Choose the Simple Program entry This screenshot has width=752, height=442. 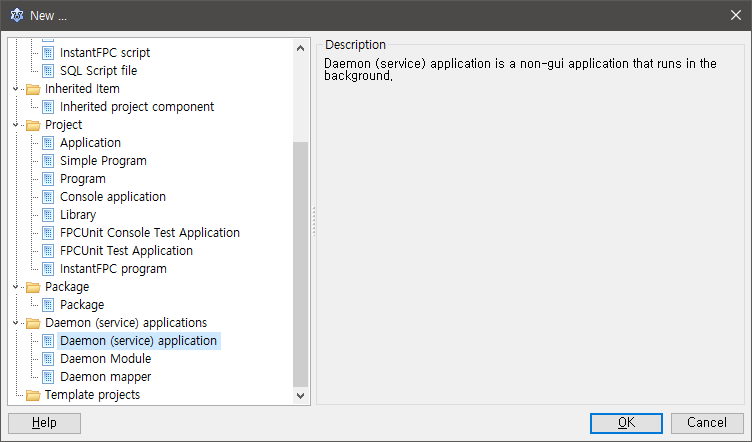pyautogui.click(x=103, y=161)
